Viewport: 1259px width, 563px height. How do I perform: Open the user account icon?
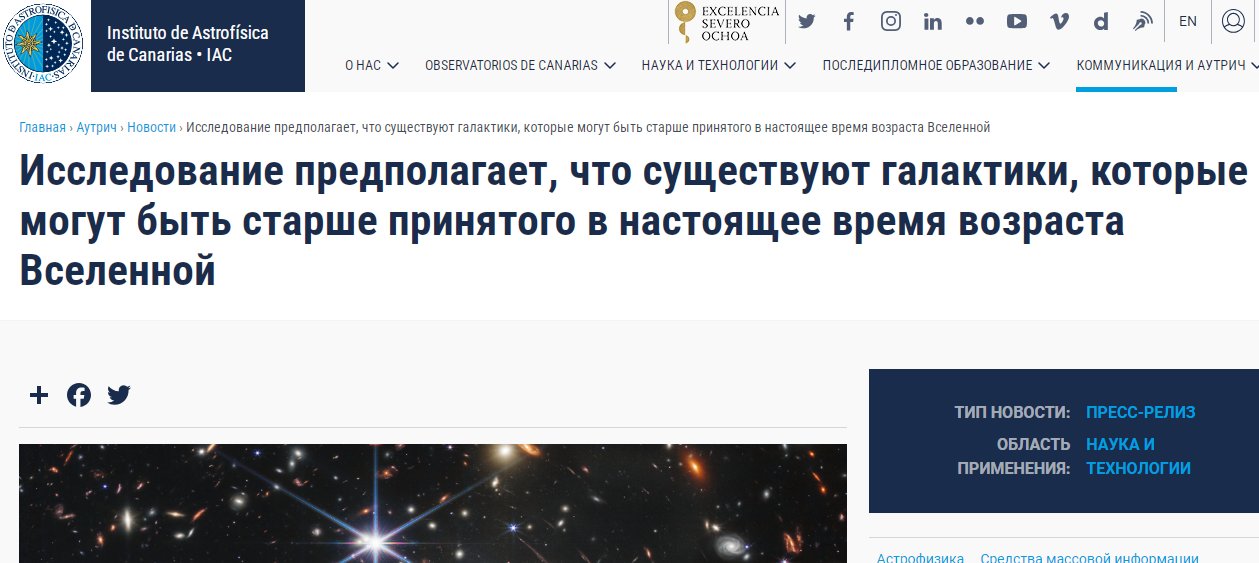[x=1233, y=21]
